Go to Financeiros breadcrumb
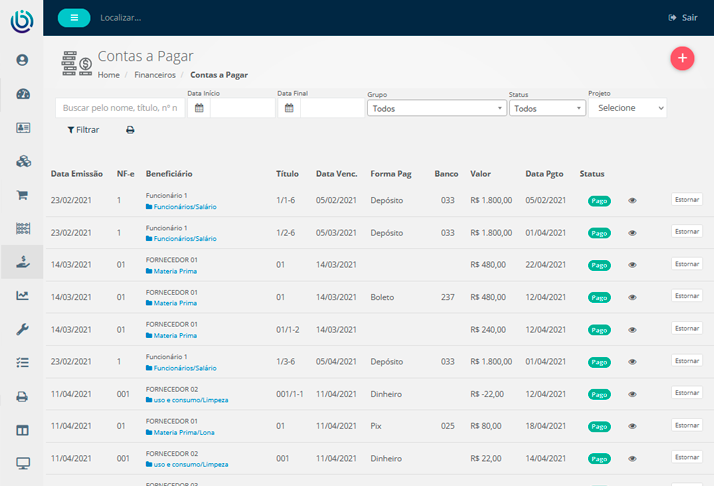Screen dimensions: 714x486 pos(155,75)
